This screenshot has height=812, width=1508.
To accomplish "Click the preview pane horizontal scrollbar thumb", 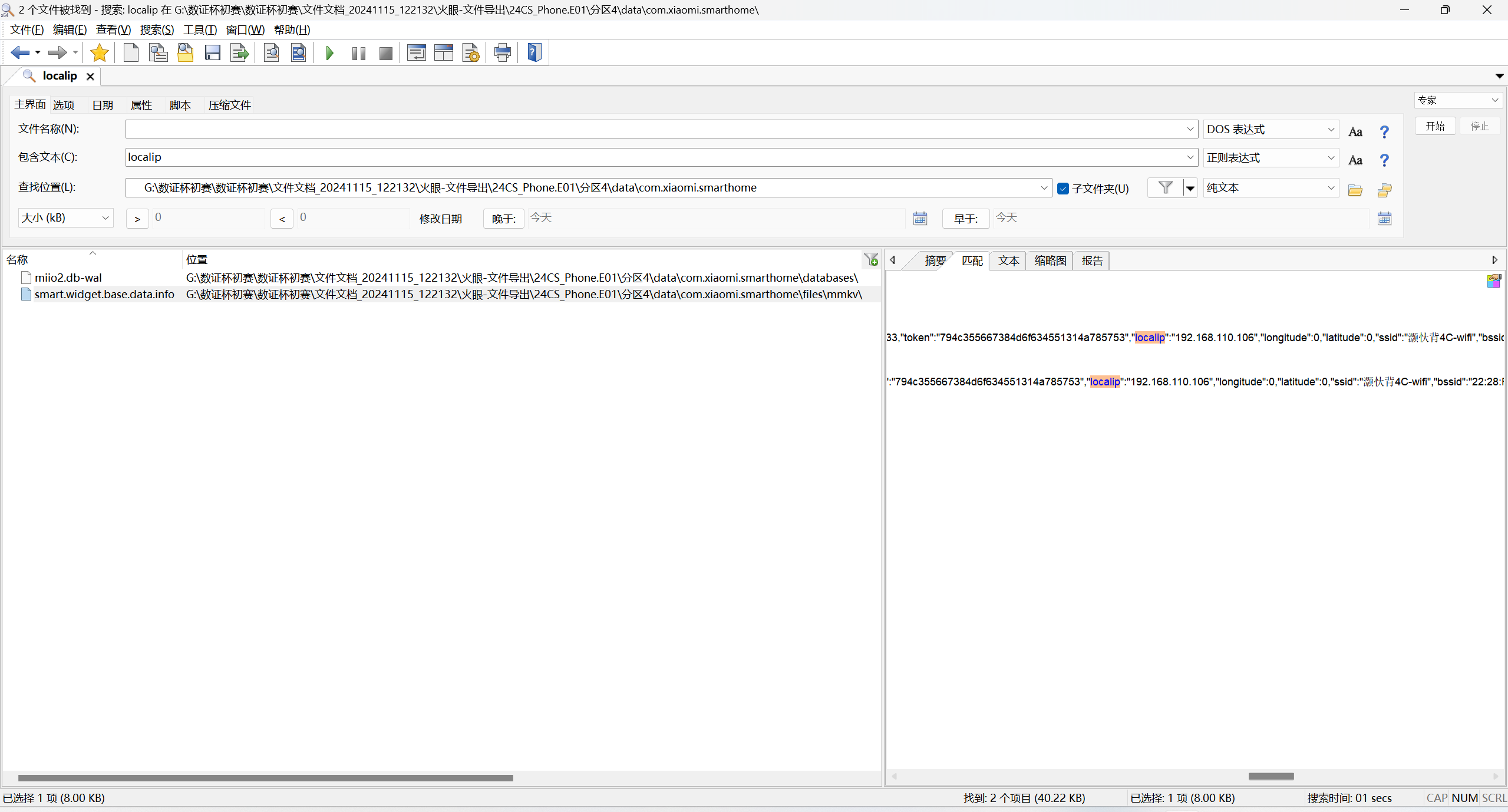I will (1271, 776).
